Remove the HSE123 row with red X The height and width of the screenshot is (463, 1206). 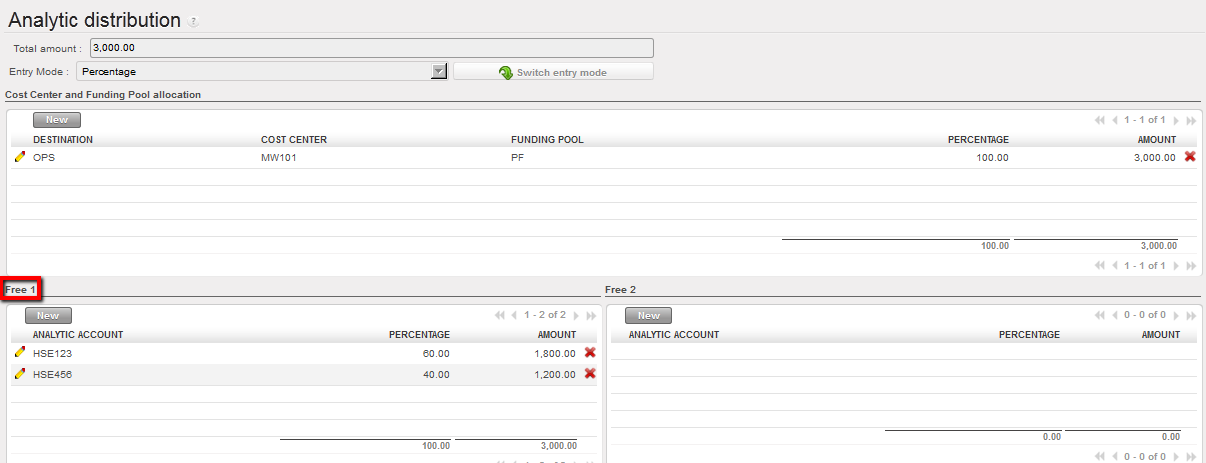pos(590,353)
